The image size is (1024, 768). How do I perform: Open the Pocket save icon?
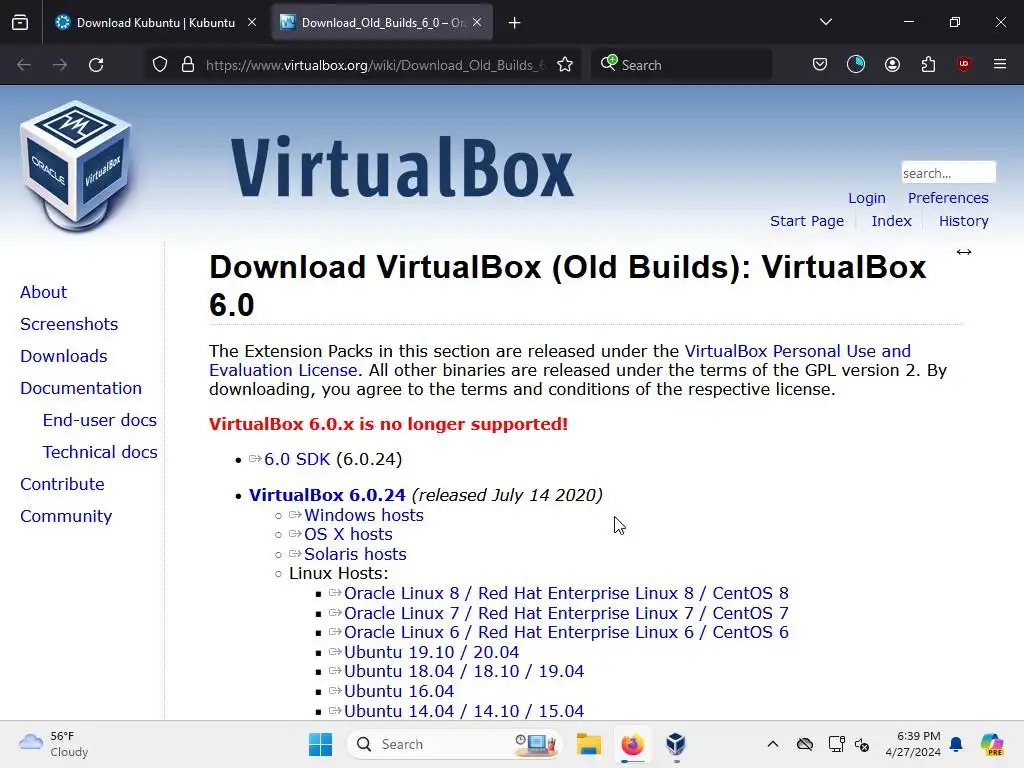click(x=820, y=64)
